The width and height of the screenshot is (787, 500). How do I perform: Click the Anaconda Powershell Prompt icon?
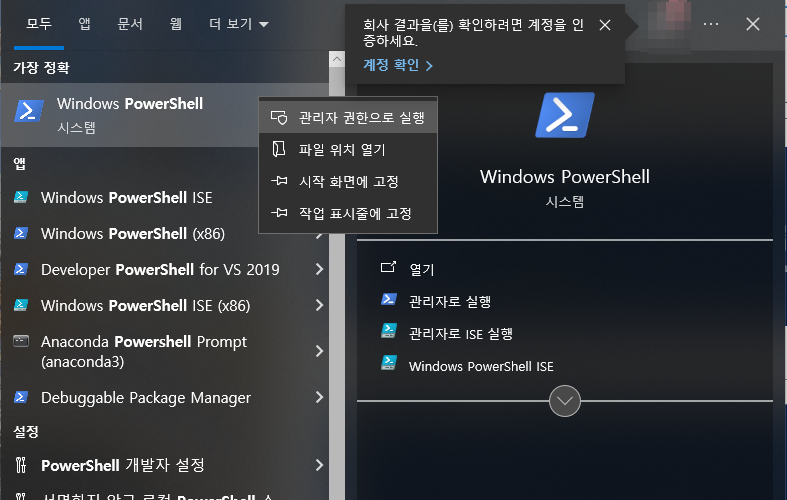pos(21,341)
